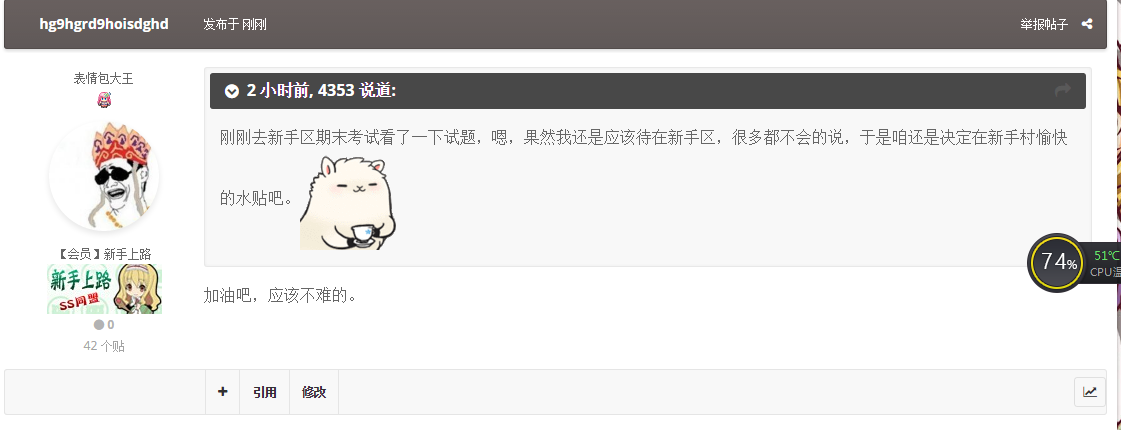The height and width of the screenshot is (430, 1121).
Task: Click the 新手上路 SS同盟 group banner
Action: click(x=104, y=288)
